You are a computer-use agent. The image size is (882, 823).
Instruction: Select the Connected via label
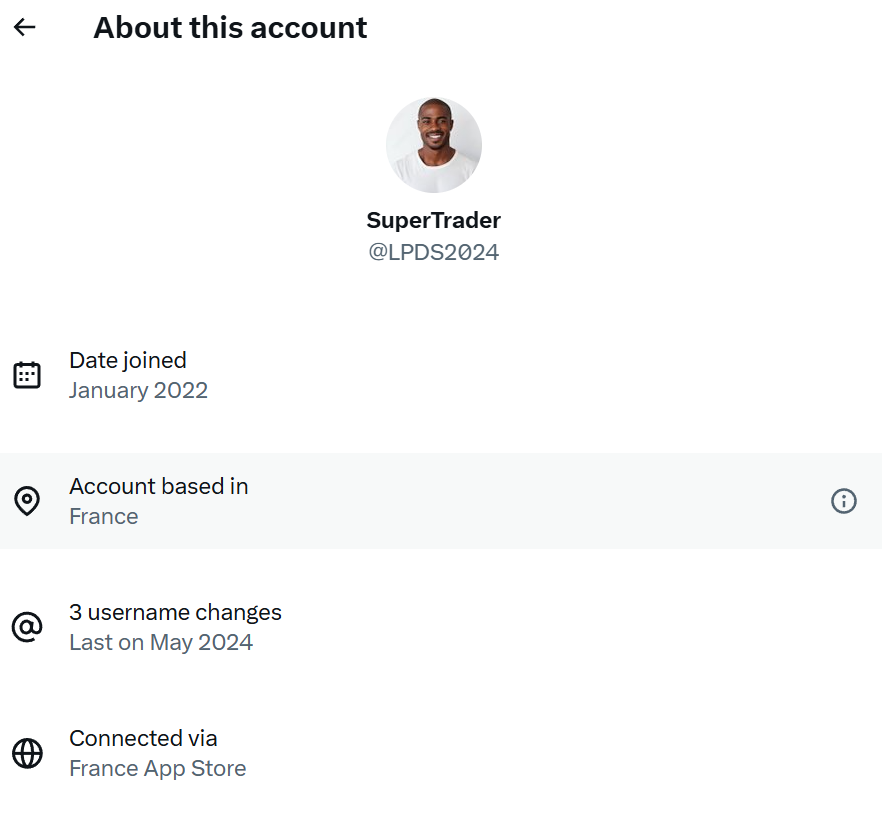point(143,738)
